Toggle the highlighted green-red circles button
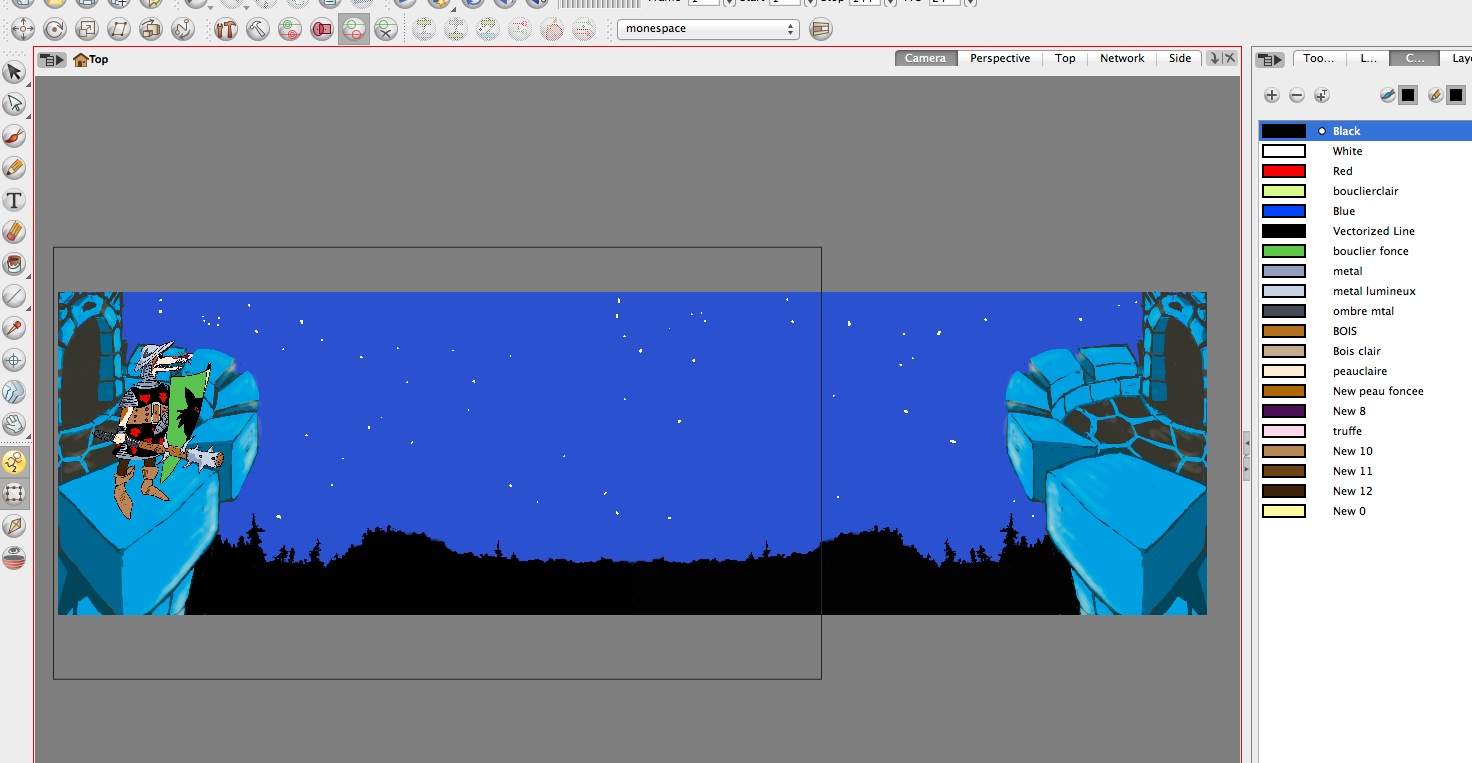 pyautogui.click(x=354, y=29)
